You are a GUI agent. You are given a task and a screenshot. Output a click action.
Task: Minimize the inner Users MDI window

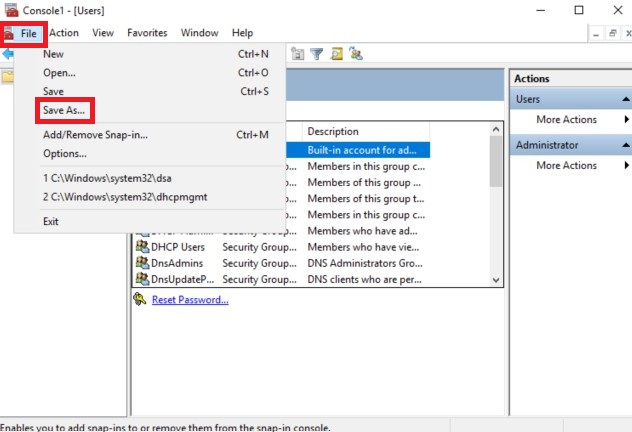(596, 34)
